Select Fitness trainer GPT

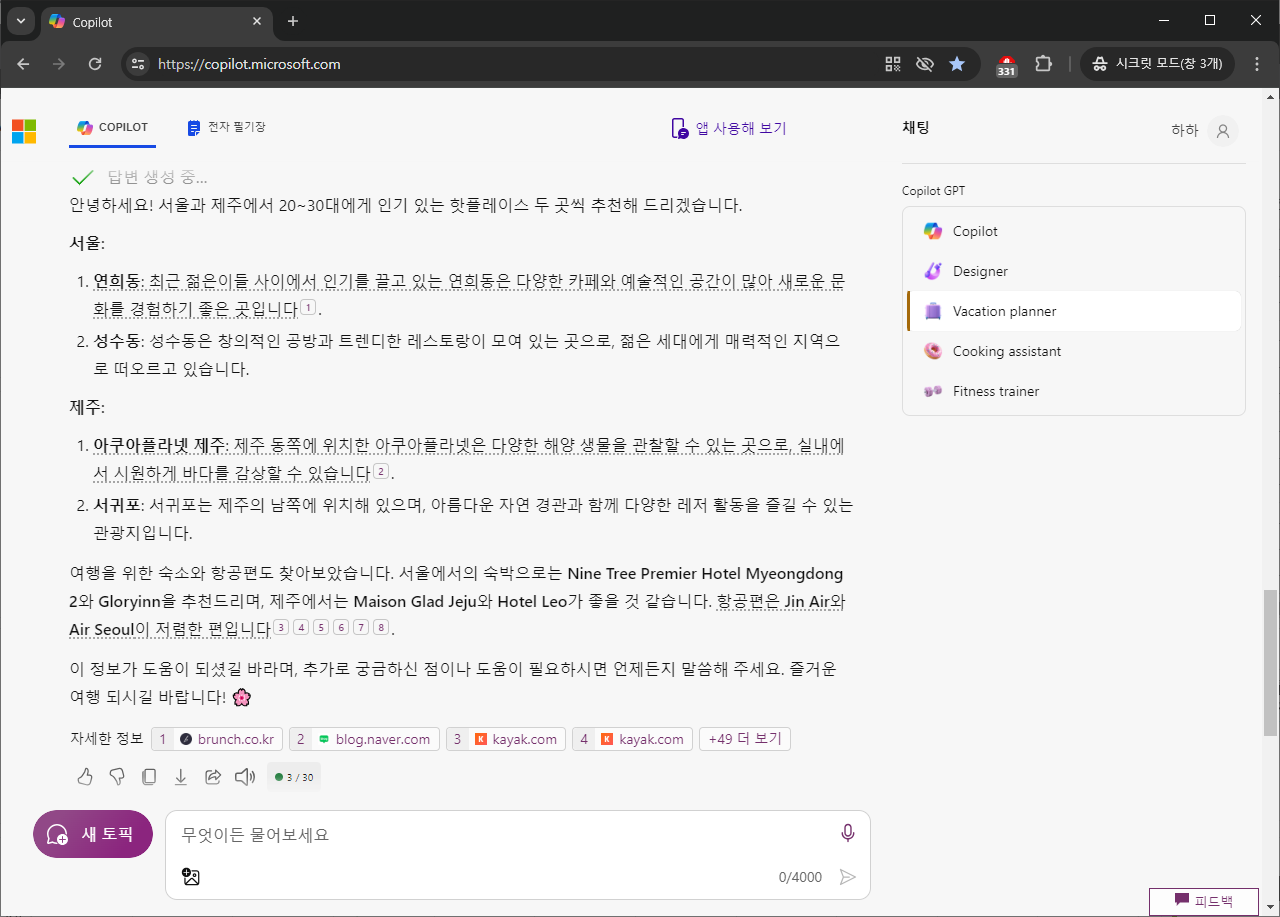click(x=1073, y=391)
